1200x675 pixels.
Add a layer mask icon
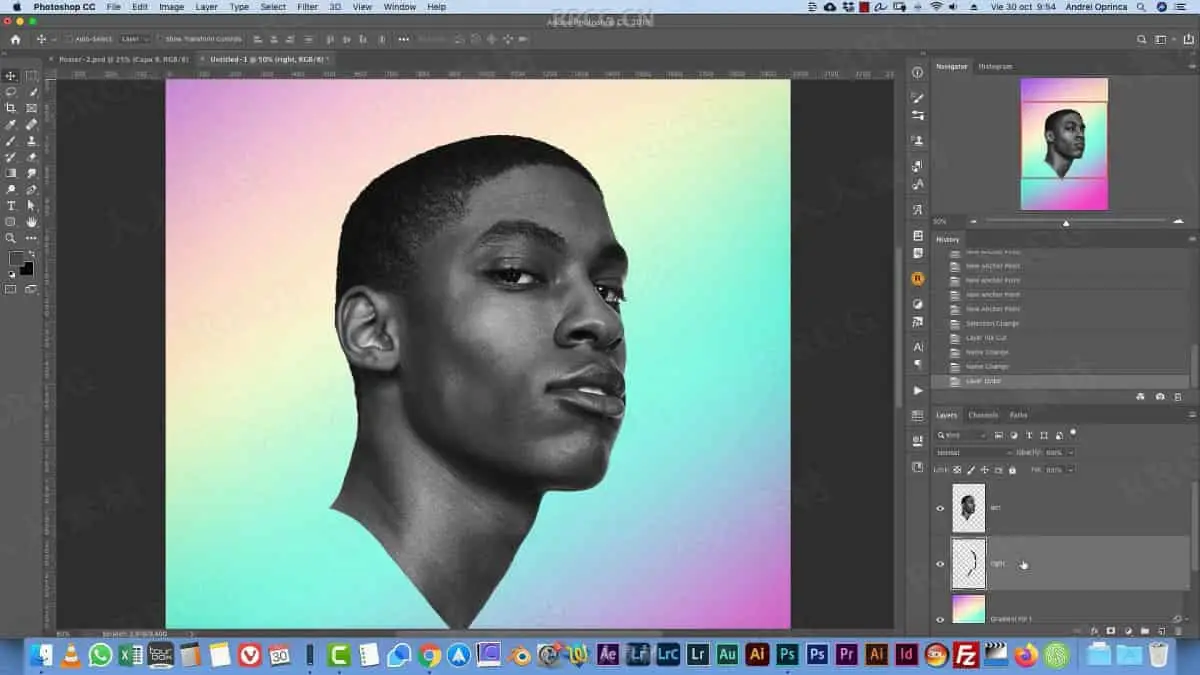click(1111, 631)
